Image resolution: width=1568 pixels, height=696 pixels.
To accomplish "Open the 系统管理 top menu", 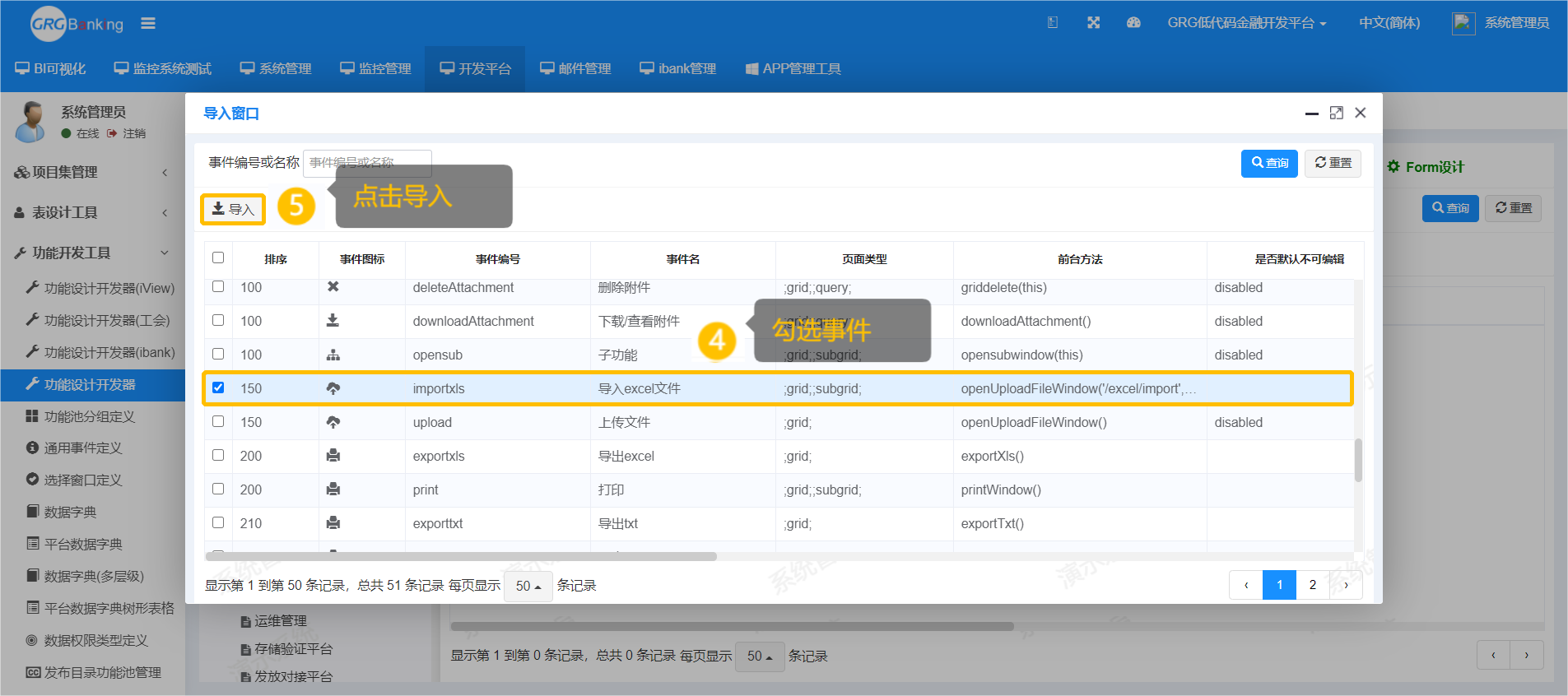I will [276, 68].
